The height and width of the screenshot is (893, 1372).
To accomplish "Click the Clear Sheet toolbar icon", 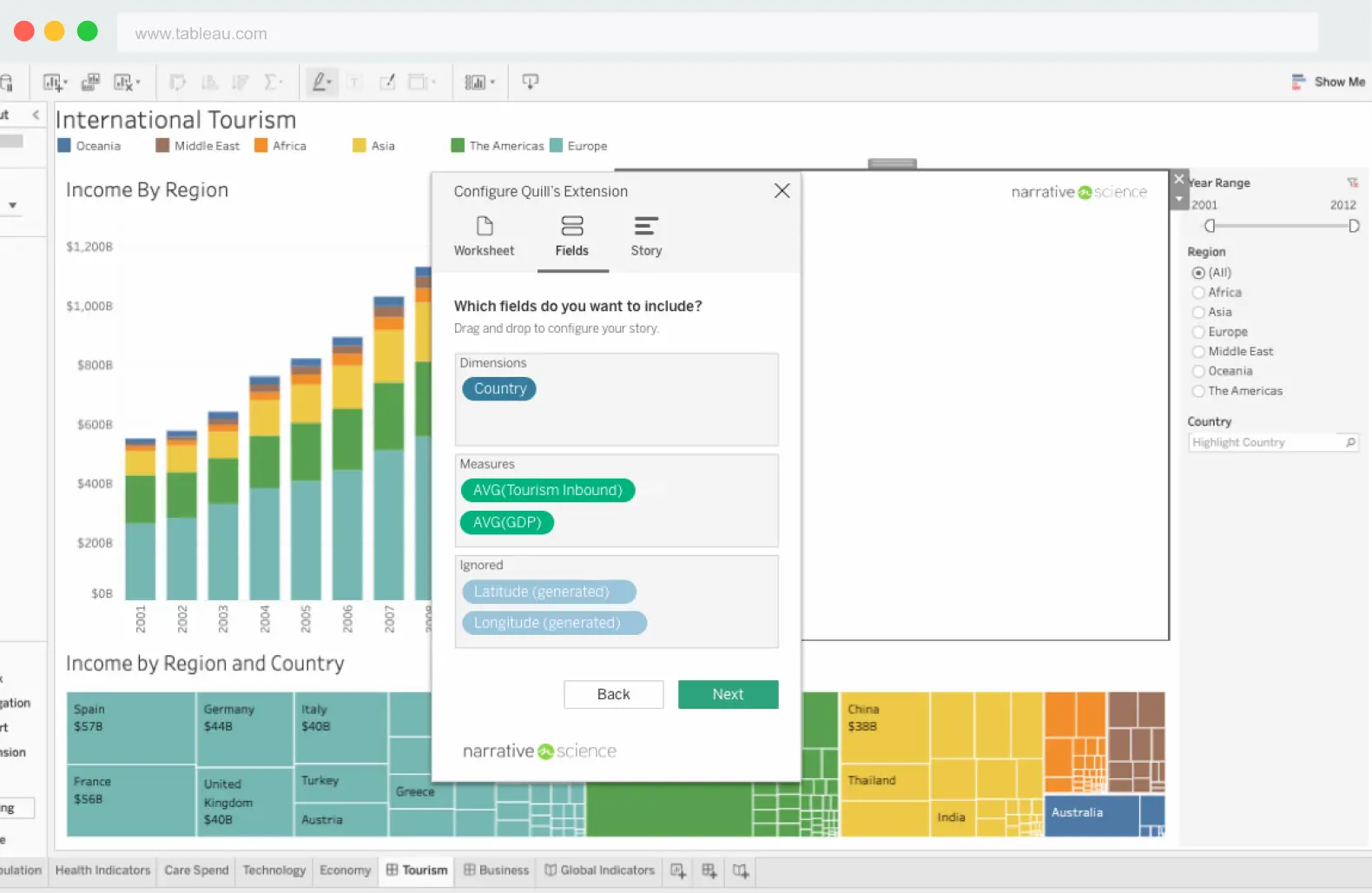I will click(x=122, y=83).
